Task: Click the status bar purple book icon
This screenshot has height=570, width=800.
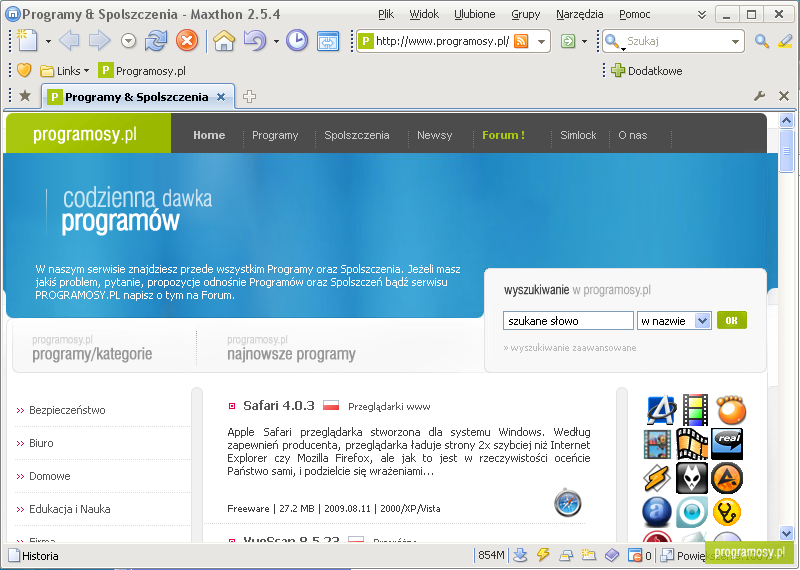Action: coord(612,555)
